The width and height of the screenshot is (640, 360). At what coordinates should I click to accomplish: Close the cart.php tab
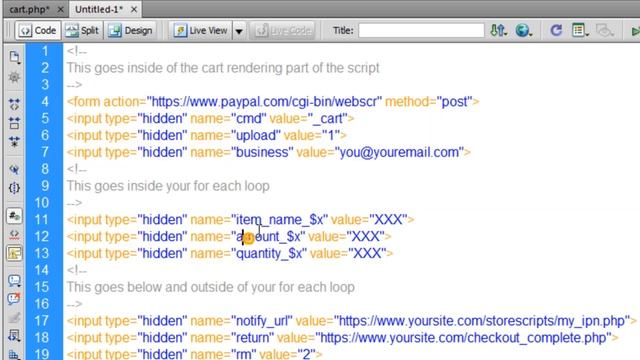pos(60,9)
